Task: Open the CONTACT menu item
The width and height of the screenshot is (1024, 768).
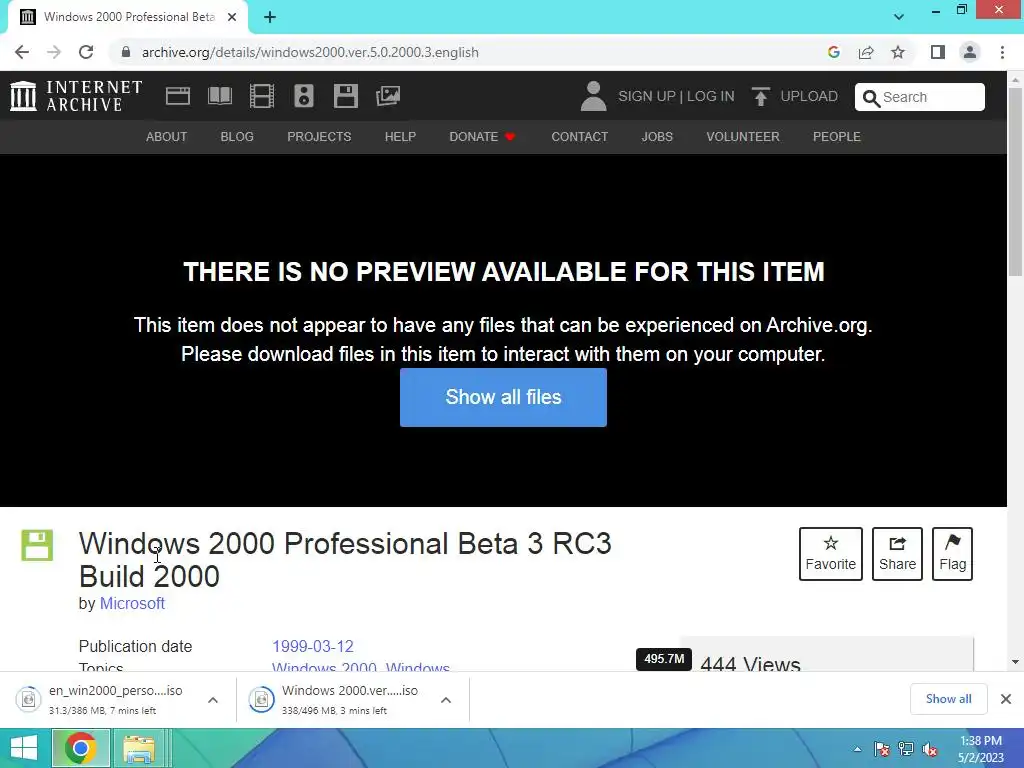Action: pos(579,136)
